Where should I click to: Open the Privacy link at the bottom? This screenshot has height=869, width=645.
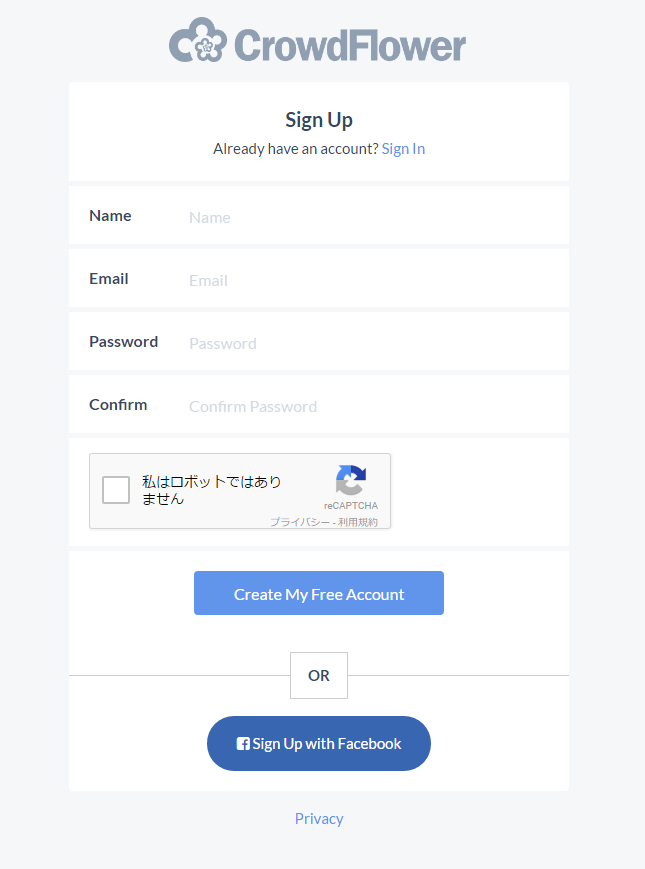(x=319, y=819)
